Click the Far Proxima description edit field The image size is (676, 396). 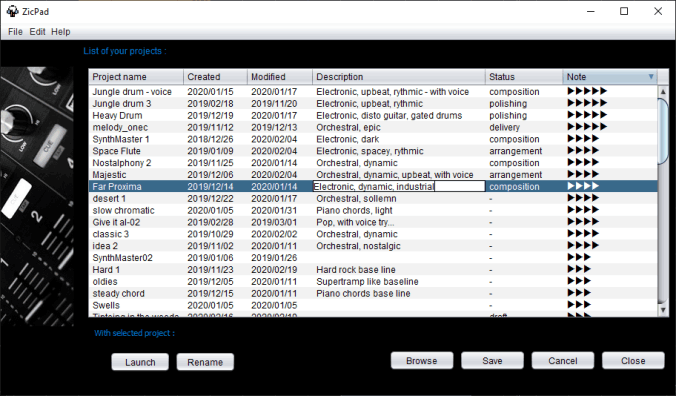click(399, 186)
